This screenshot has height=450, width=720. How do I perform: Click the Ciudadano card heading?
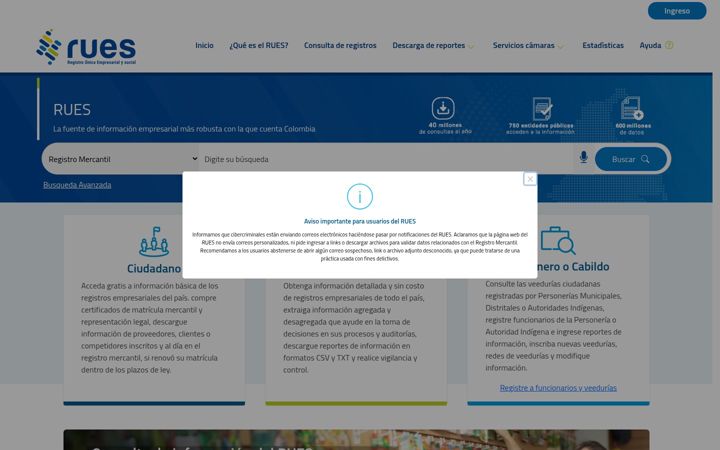(x=154, y=268)
